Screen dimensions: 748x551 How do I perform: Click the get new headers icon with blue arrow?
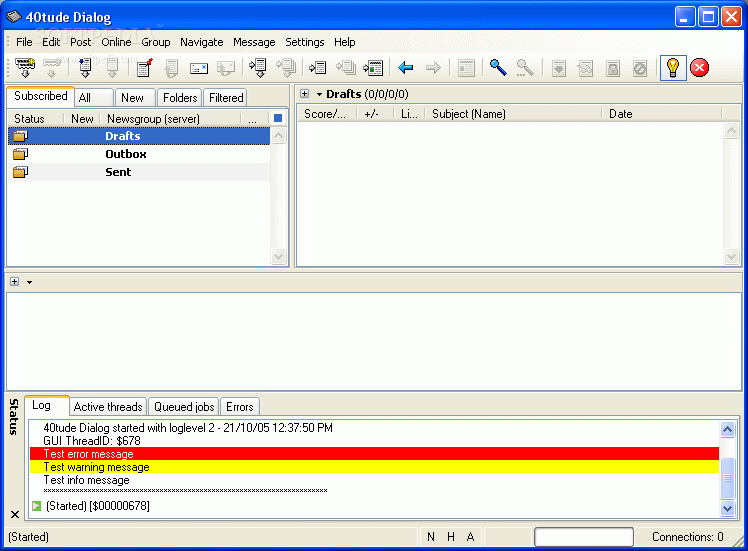(x=85, y=68)
